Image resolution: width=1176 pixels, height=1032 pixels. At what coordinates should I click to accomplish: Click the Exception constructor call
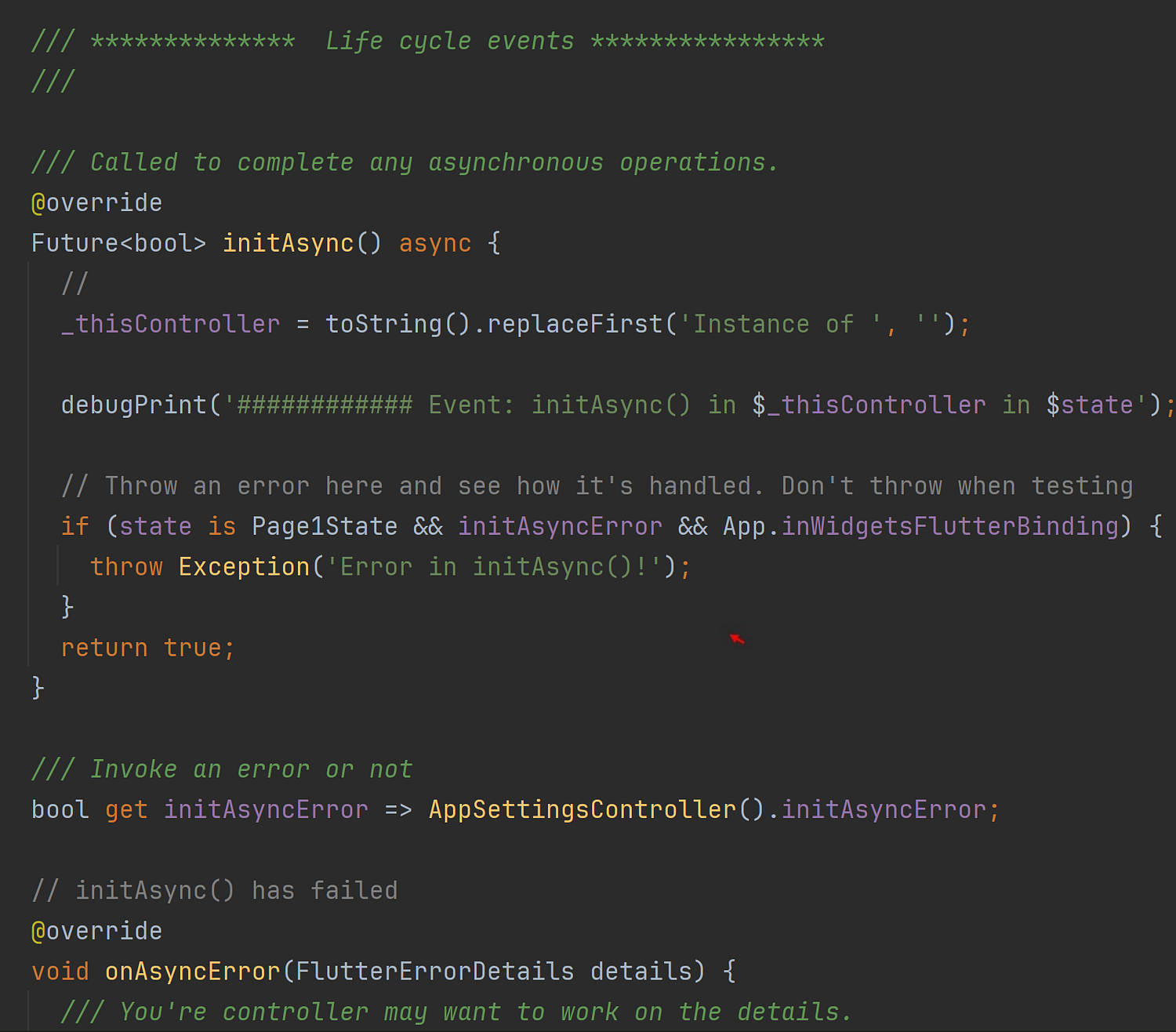point(244,566)
